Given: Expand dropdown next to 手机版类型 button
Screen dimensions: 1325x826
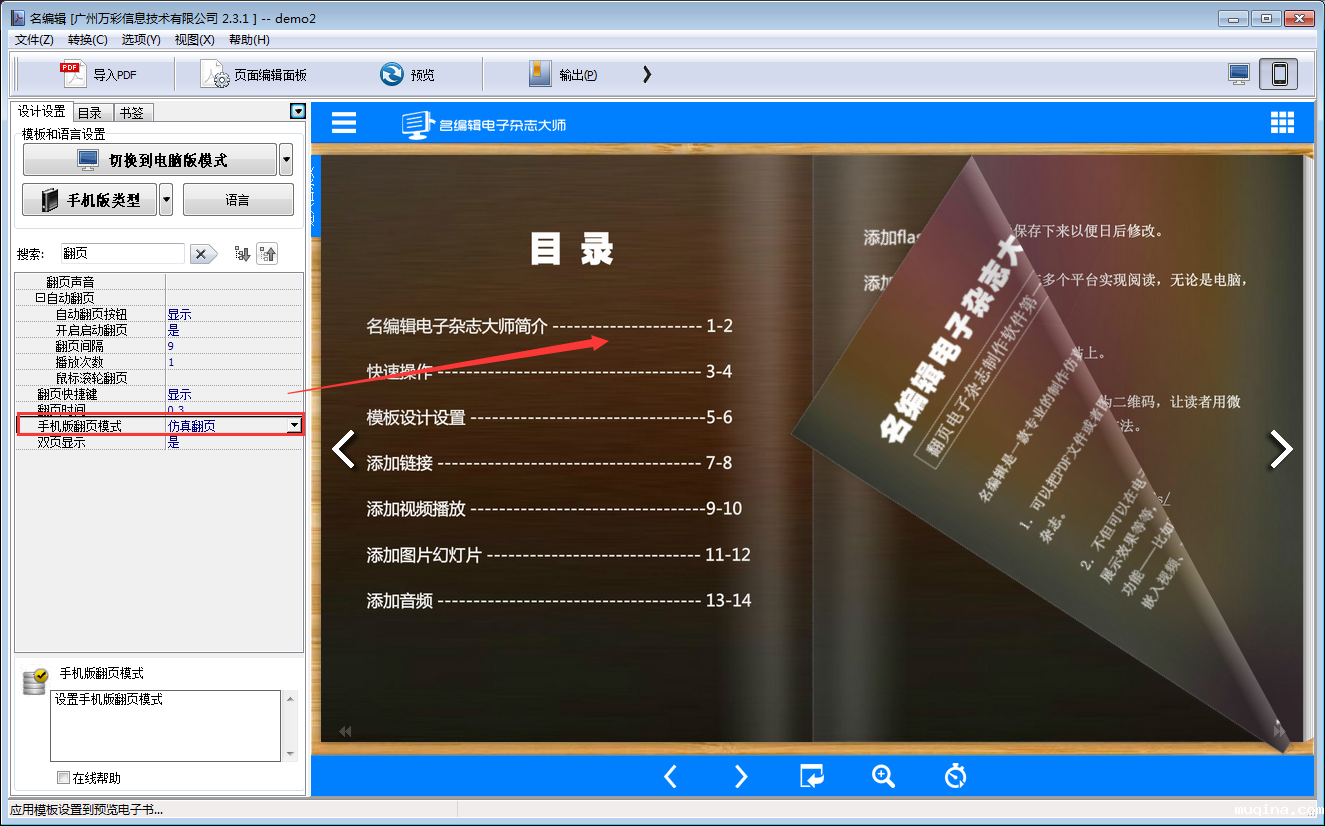Looking at the screenshot, I should [x=166, y=200].
